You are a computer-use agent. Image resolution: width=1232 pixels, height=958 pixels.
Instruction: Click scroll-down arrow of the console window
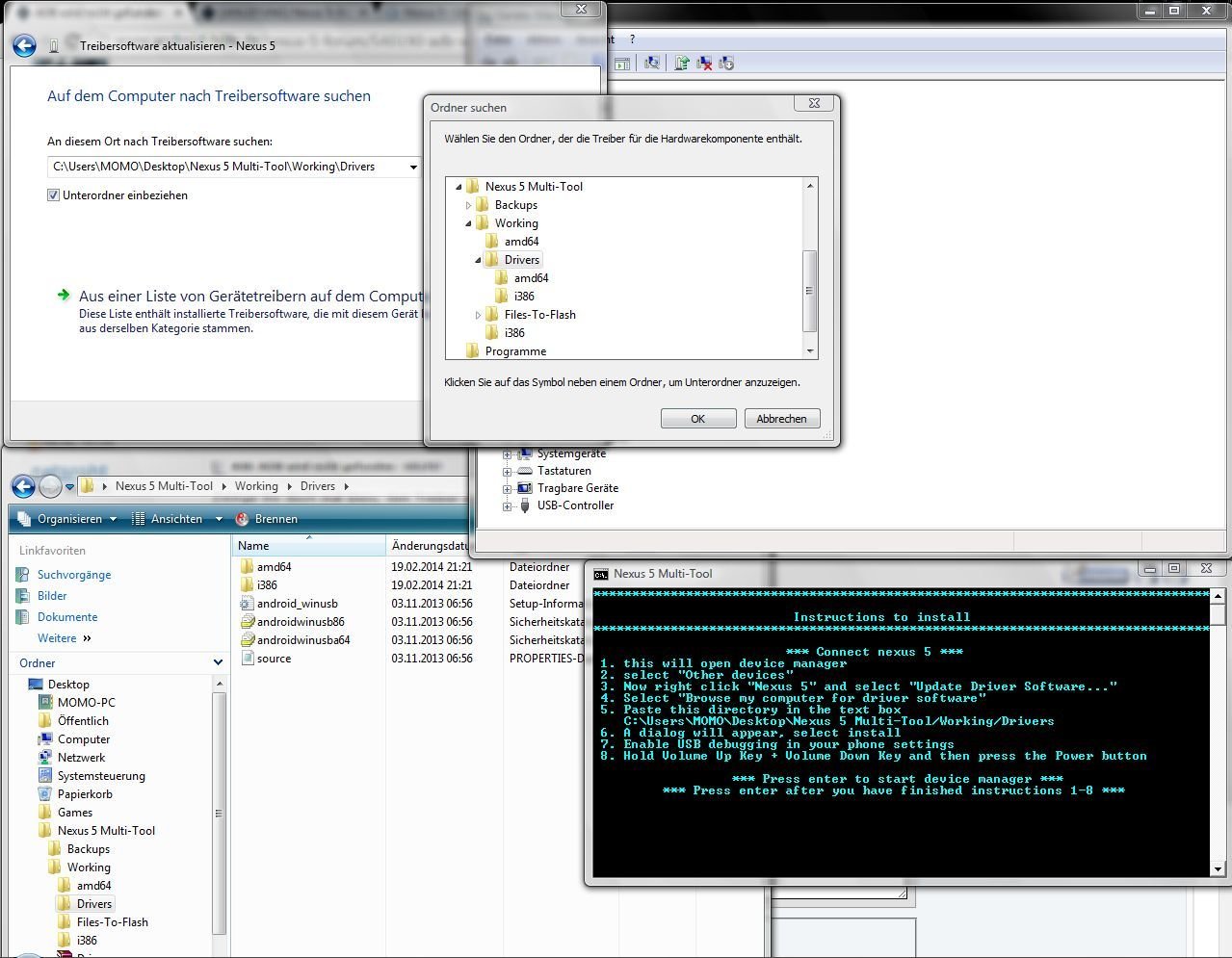pos(1218,869)
